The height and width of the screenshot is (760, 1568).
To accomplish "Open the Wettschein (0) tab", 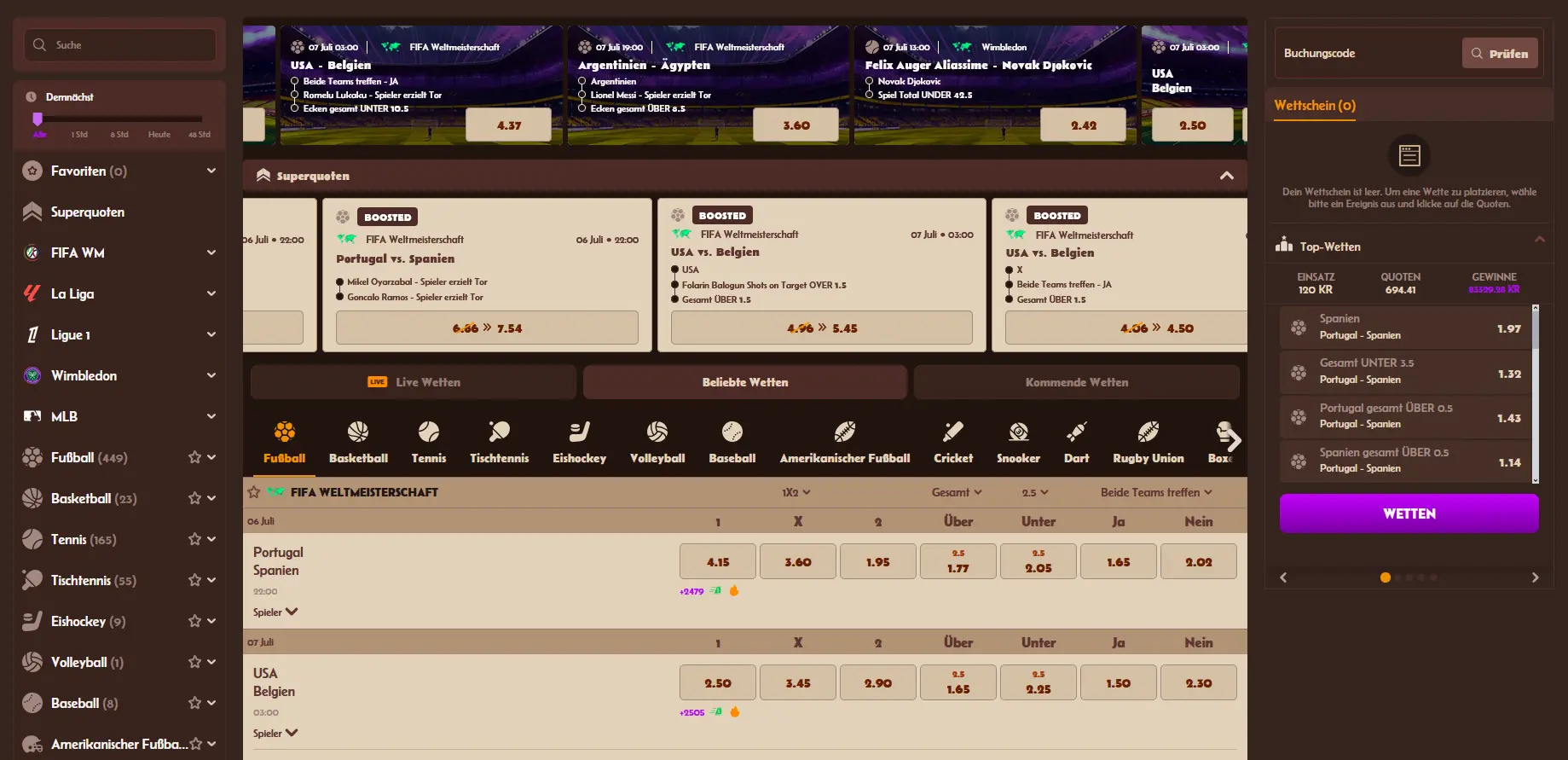I will tap(1315, 106).
